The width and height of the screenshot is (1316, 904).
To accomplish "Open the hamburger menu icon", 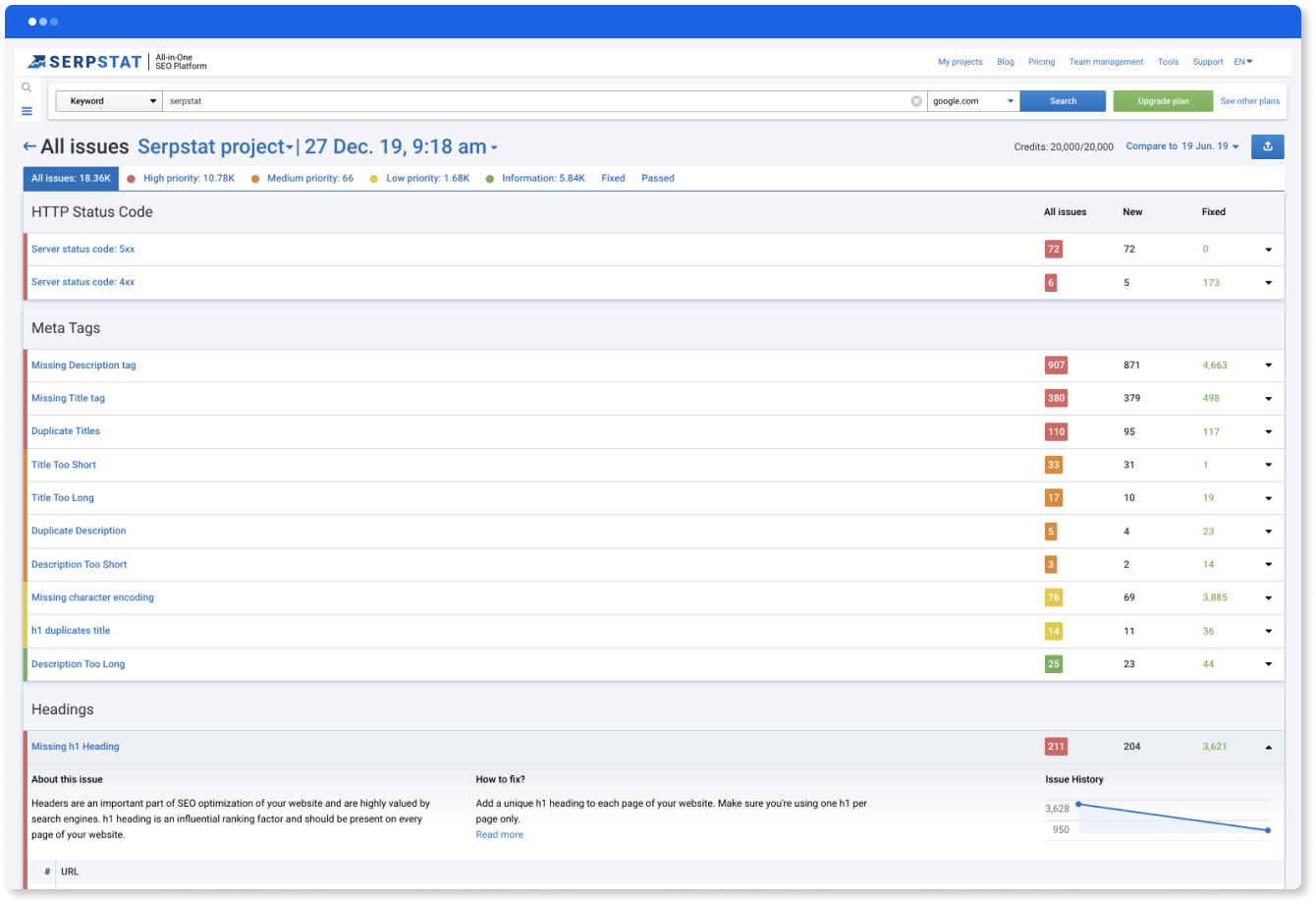I will pos(27,111).
